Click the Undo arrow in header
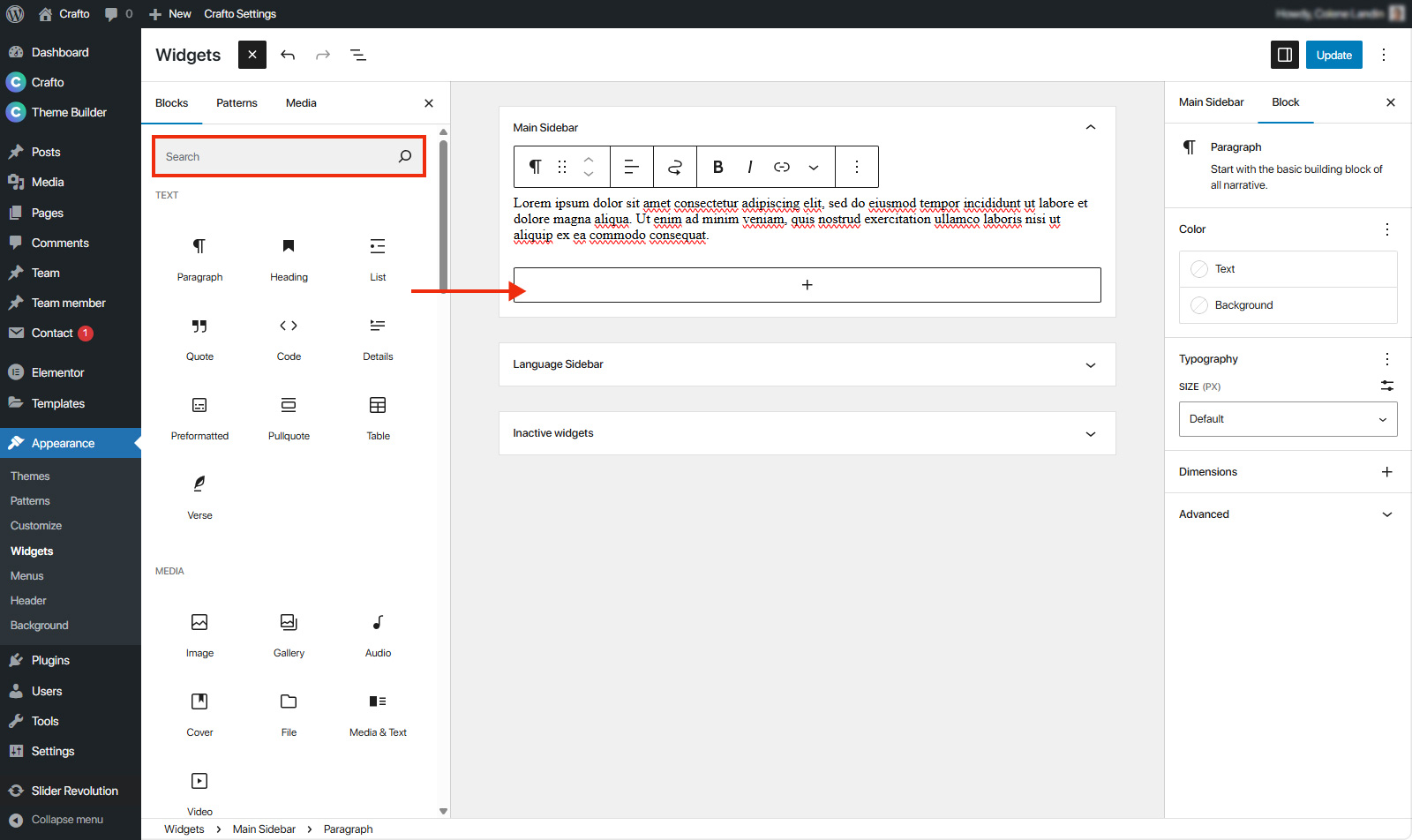 point(288,55)
